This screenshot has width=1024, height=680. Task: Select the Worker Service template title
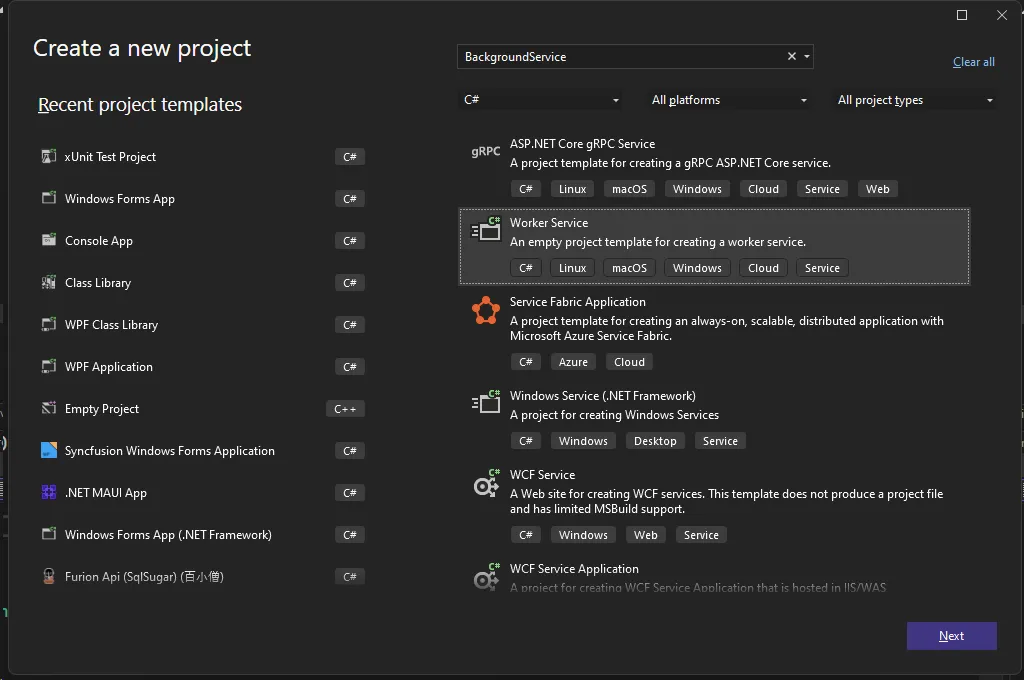[x=549, y=223]
